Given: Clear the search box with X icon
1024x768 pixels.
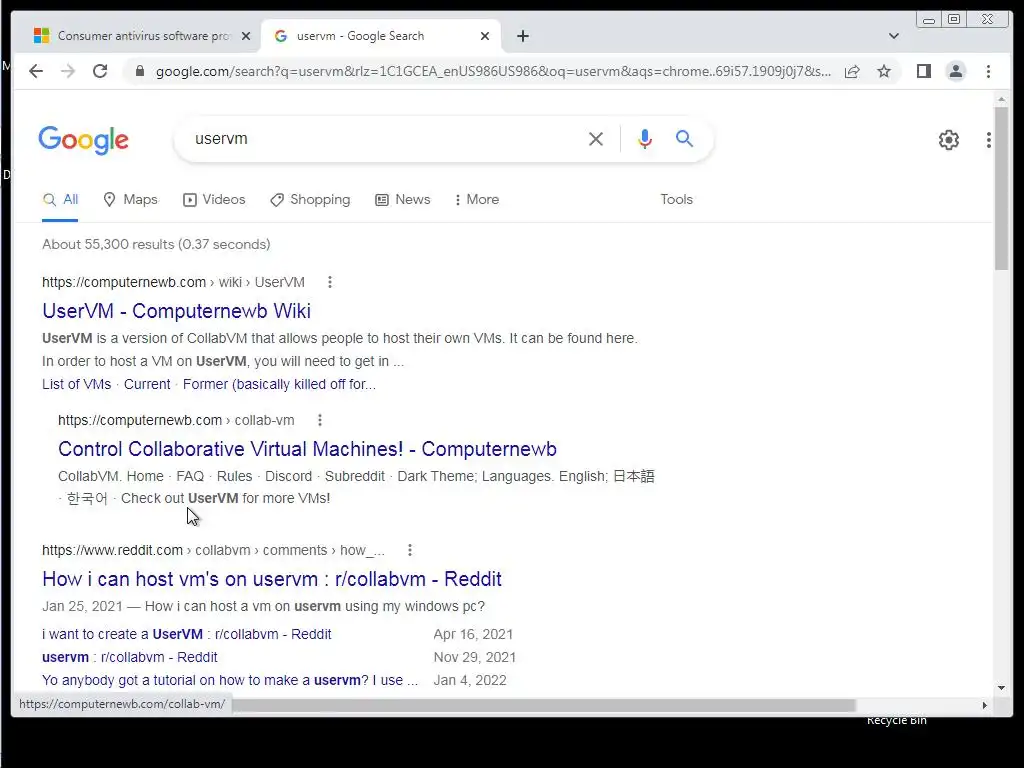Looking at the screenshot, I should point(596,138).
